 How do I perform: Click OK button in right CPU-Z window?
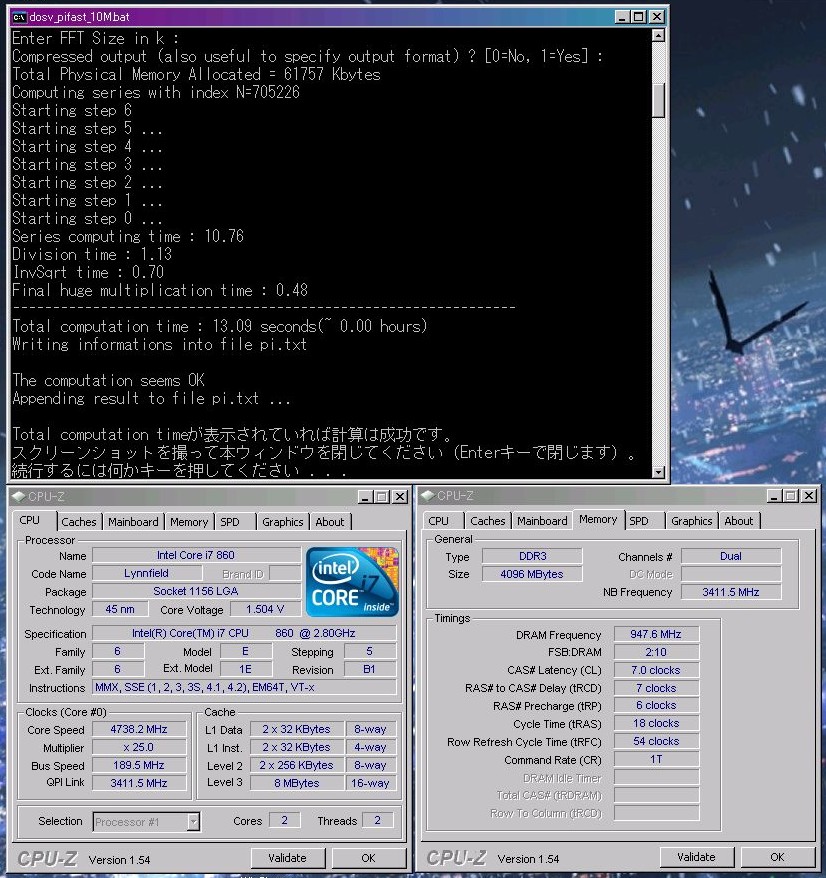click(777, 857)
